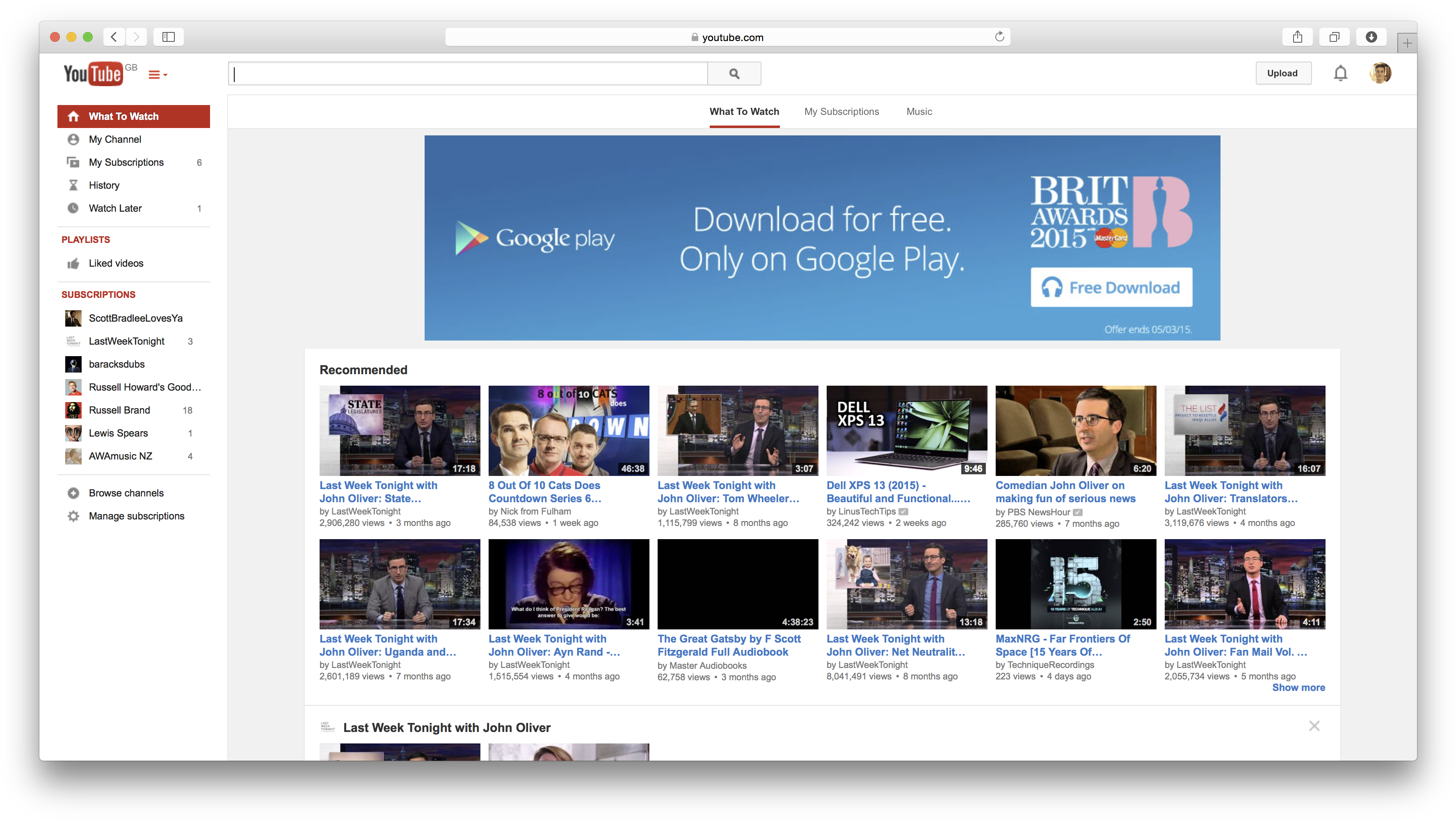The image size is (1456, 821).
Task: Click the Upload button
Action: (x=1282, y=73)
